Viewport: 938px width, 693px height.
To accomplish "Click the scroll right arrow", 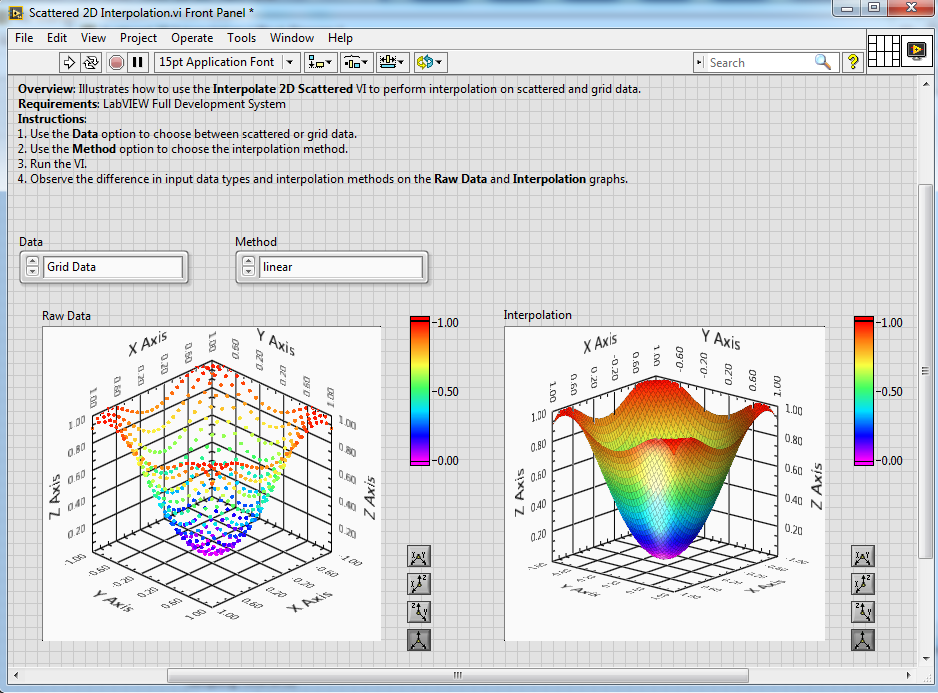I will pos(908,675).
